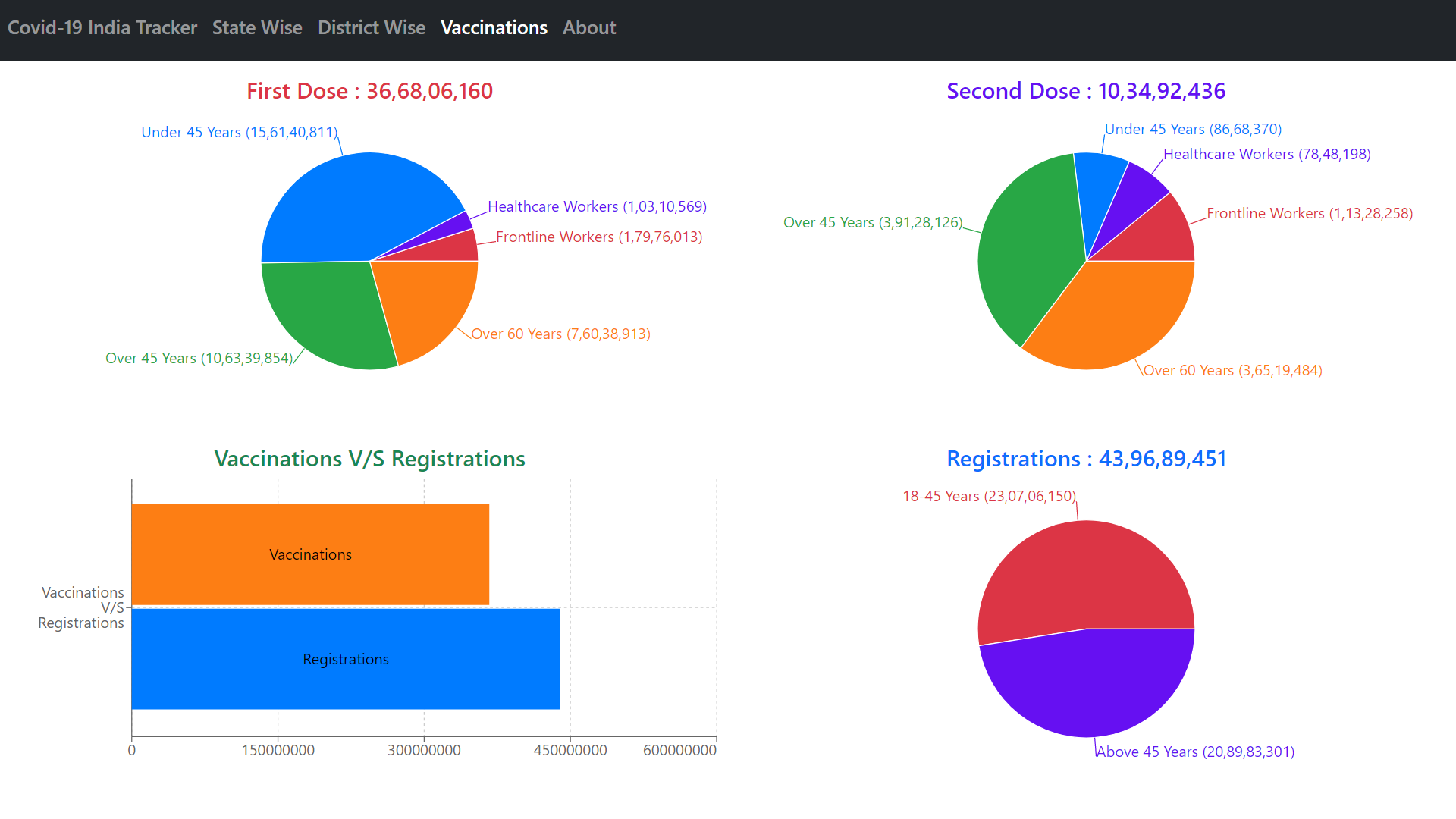Click label Over 45 Years (3,91,28,126)
The image size is (1456, 819).
[873, 222]
